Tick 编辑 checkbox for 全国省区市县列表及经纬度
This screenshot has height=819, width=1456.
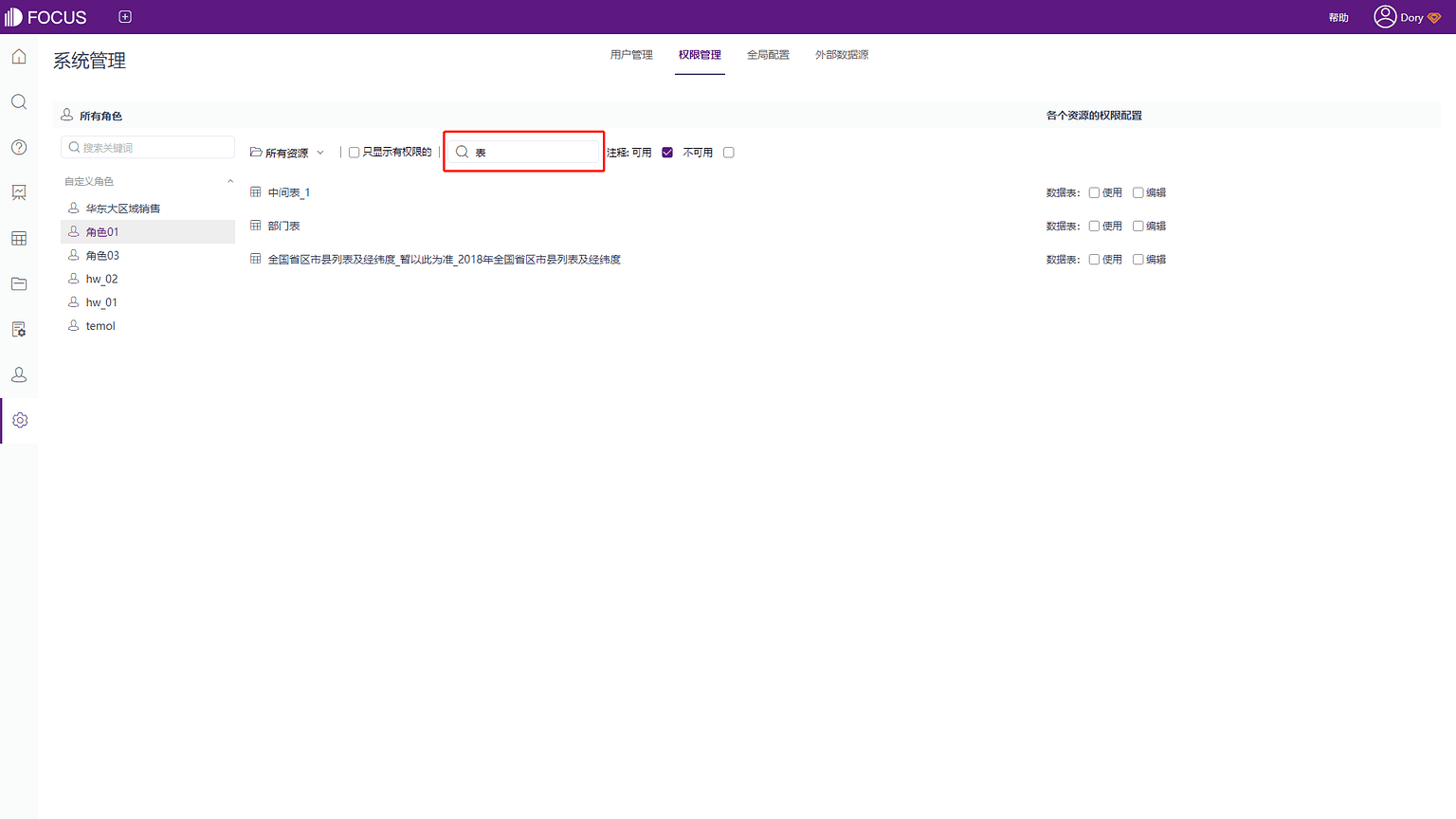pos(1137,259)
